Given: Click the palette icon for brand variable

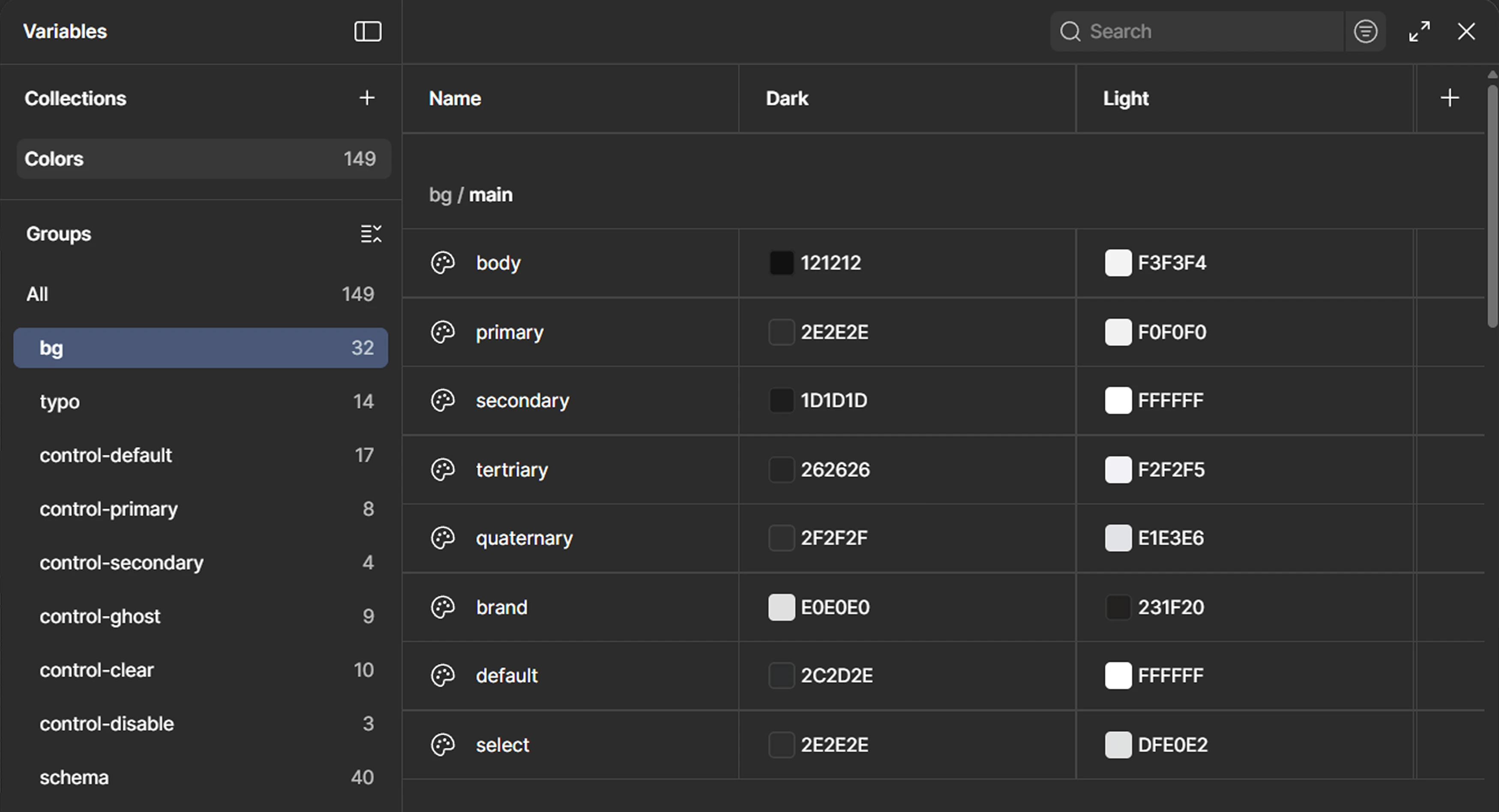Looking at the screenshot, I should tap(442, 607).
